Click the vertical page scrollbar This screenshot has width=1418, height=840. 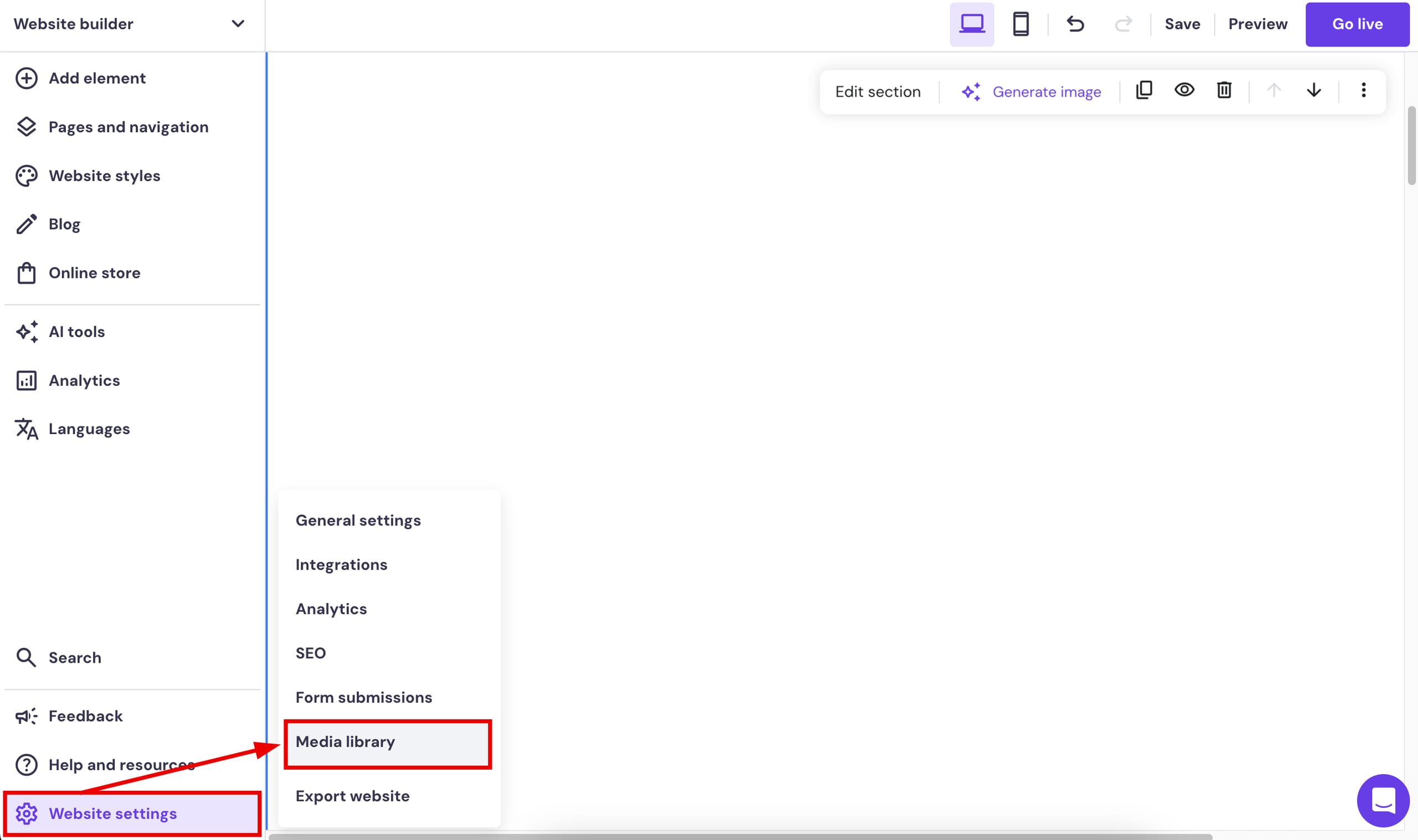(1411, 146)
